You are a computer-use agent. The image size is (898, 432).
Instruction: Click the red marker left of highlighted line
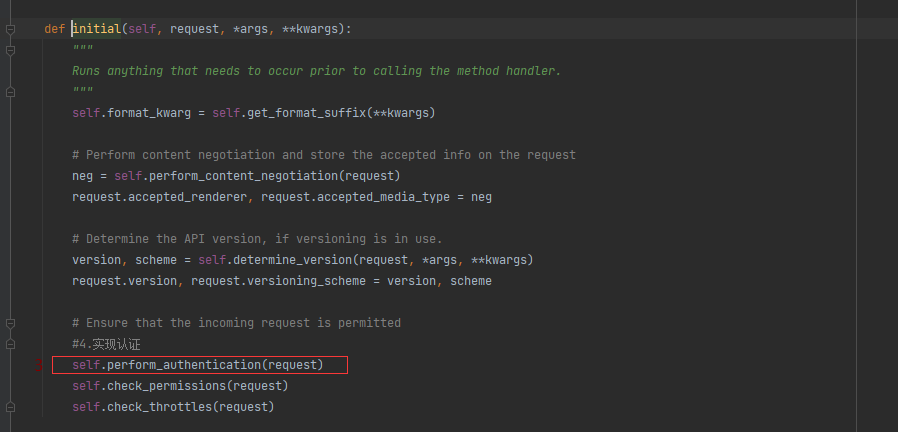[x=39, y=366]
